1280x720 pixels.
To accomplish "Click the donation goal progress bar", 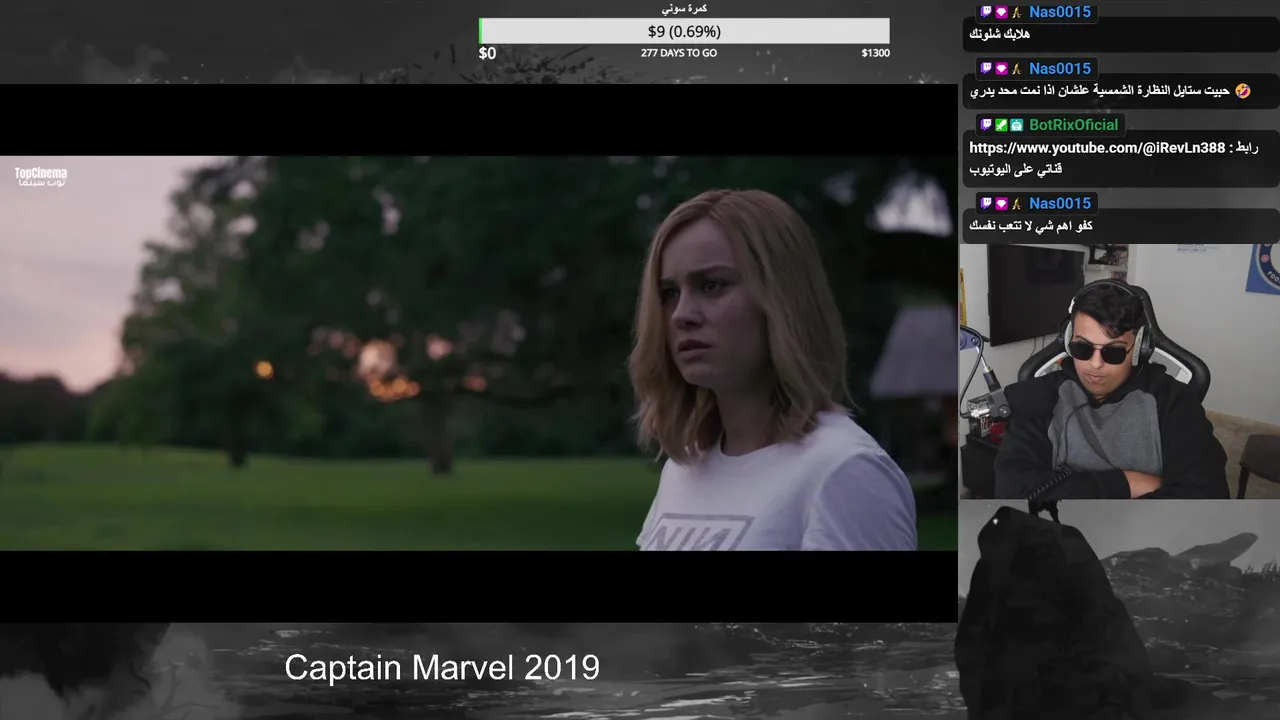I will point(684,31).
